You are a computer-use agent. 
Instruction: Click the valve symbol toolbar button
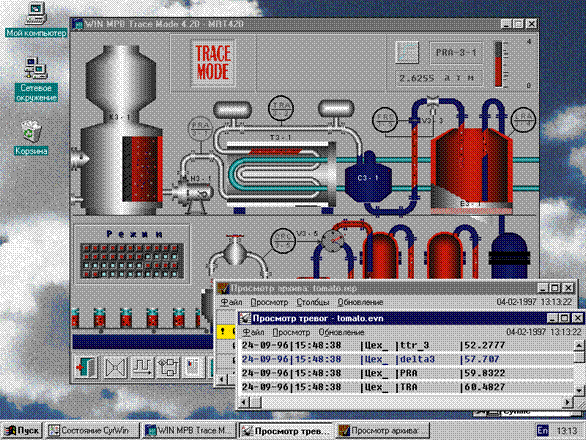[115, 367]
